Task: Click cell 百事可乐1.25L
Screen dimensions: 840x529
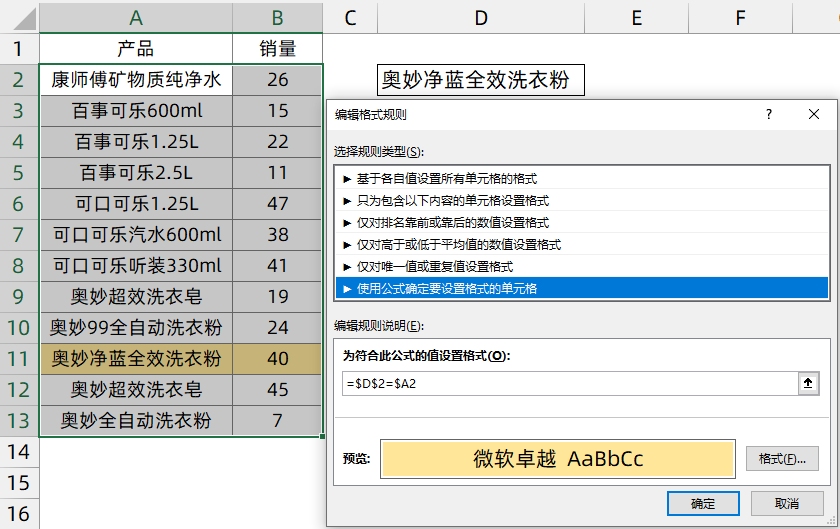Action: 136,142
